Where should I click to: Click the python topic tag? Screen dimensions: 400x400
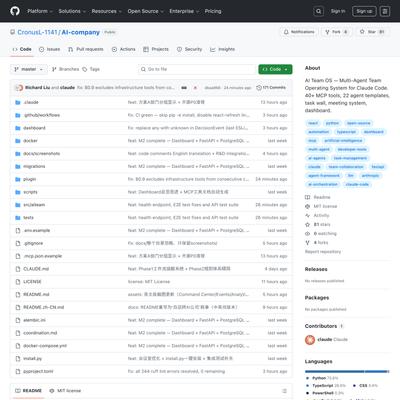point(332,123)
